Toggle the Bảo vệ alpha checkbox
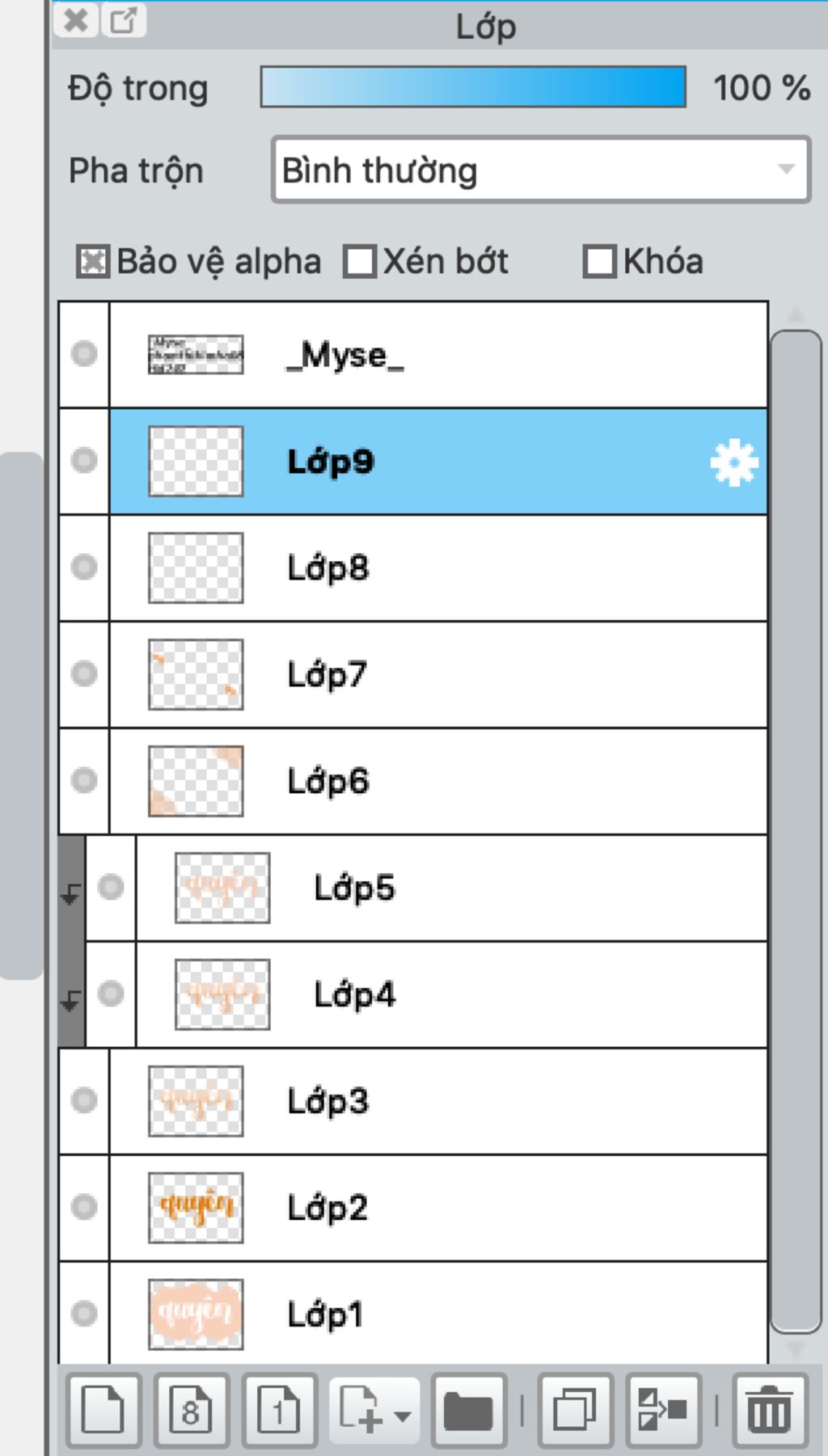This screenshot has height=1456, width=828. 93,262
